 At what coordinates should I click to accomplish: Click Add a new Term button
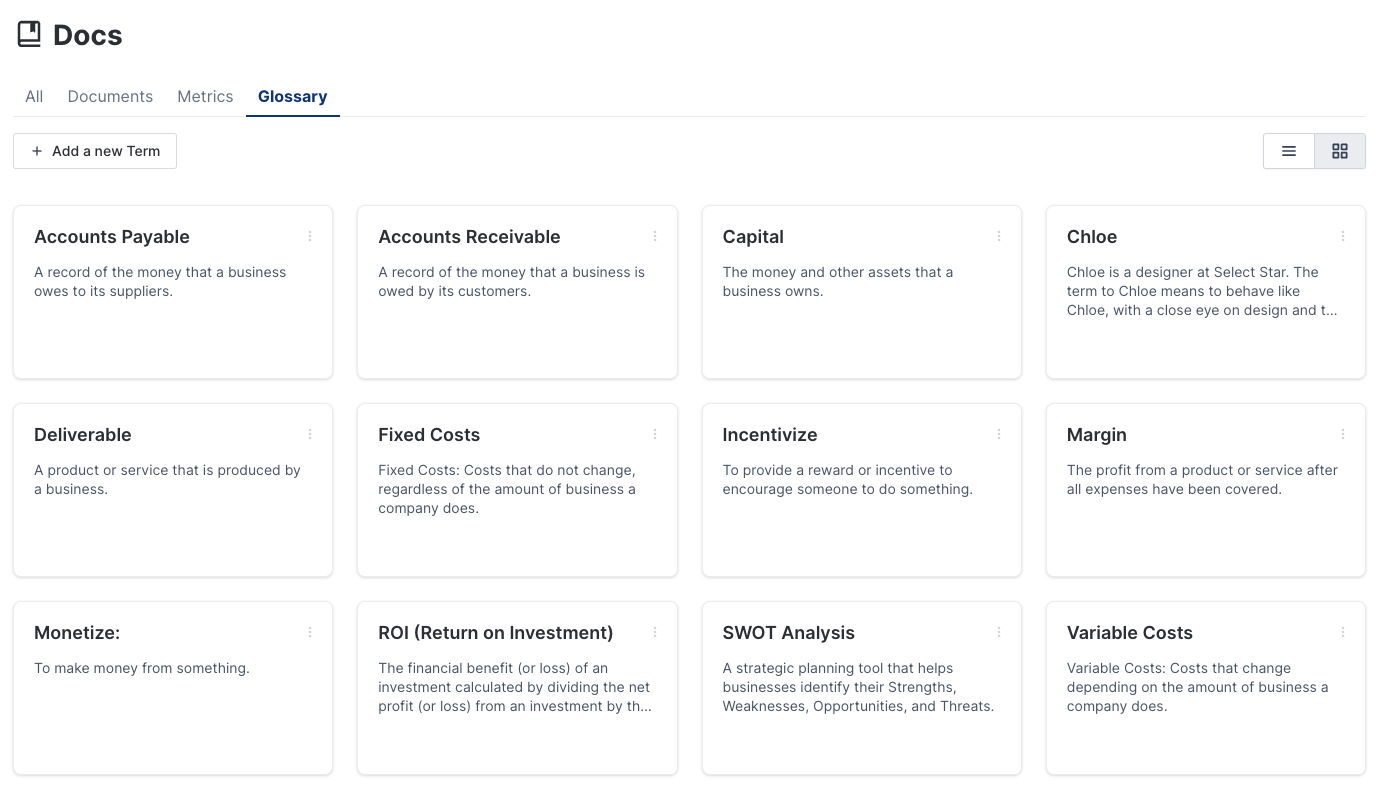(95, 151)
